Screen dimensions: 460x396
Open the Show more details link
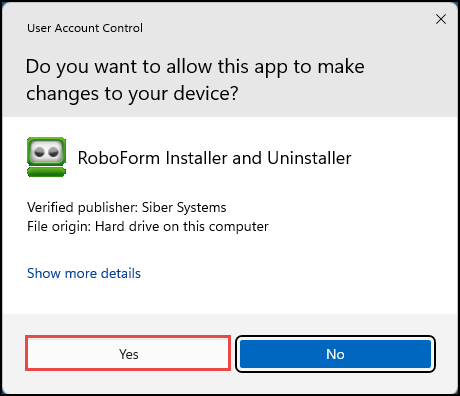[x=84, y=273]
